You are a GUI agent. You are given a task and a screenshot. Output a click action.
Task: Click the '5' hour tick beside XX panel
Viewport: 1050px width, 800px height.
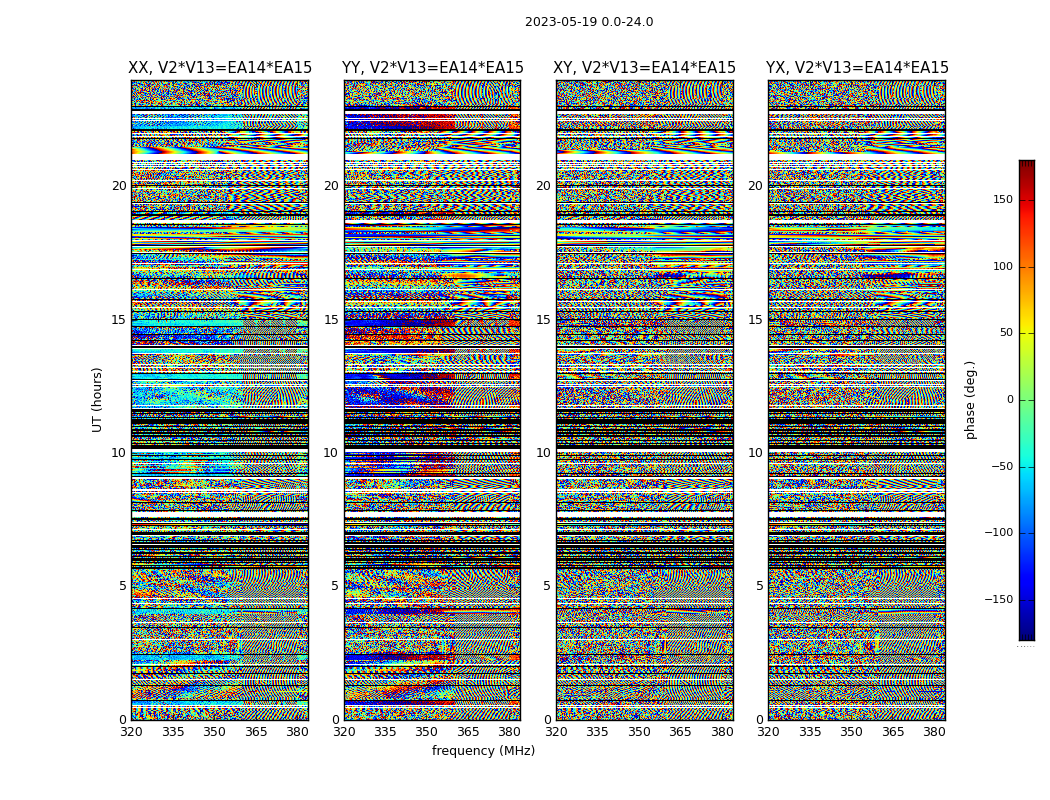123,586
